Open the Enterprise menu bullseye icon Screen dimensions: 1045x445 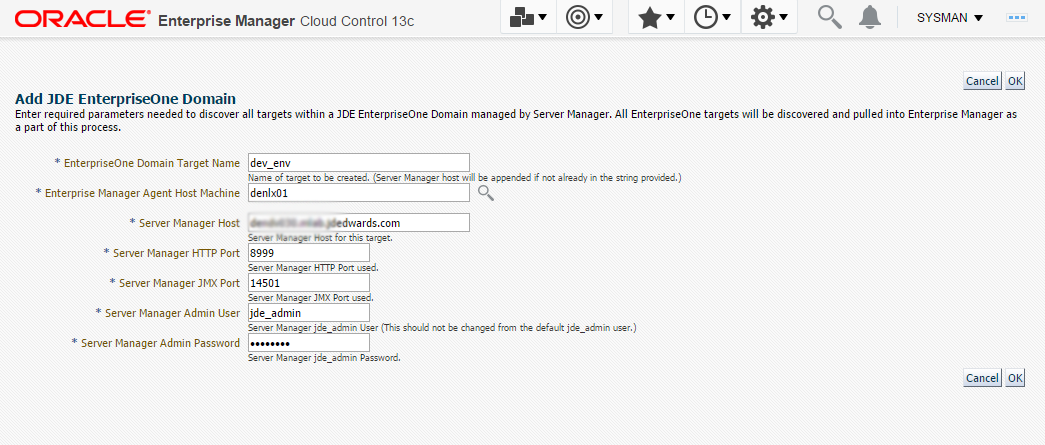(584, 18)
